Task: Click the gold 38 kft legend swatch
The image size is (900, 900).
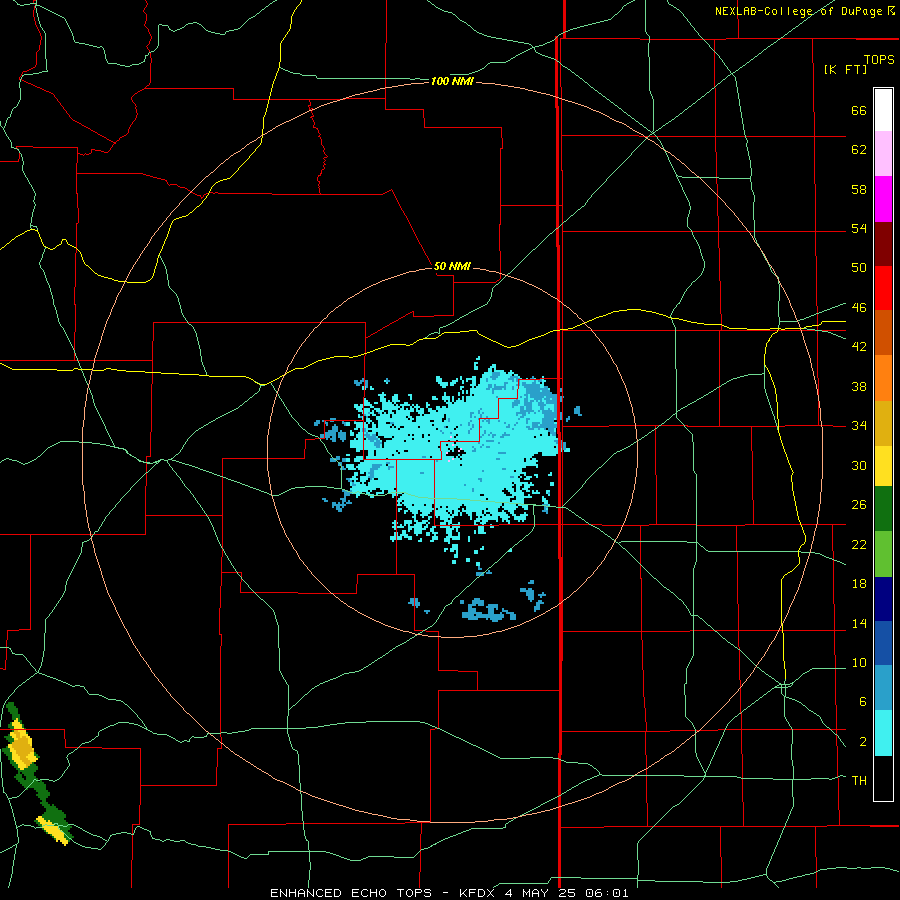Action: click(883, 423)
